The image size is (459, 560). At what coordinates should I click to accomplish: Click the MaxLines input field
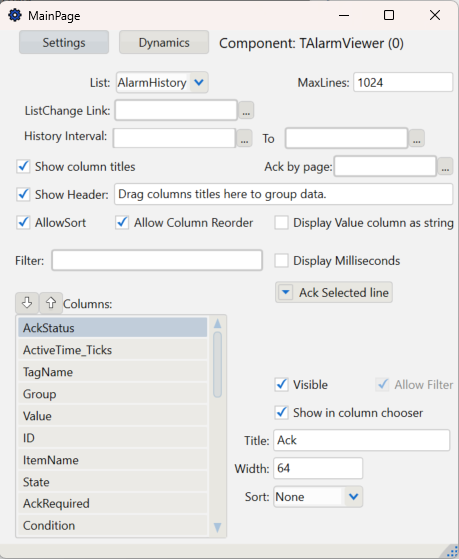[x=403, y=82]
